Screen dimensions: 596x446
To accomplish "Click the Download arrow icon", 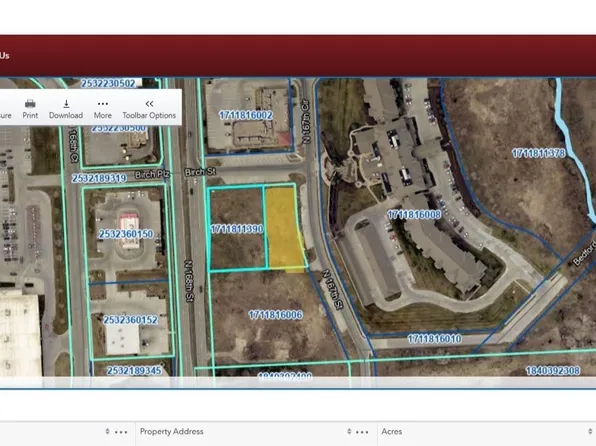I will (66, 104).
